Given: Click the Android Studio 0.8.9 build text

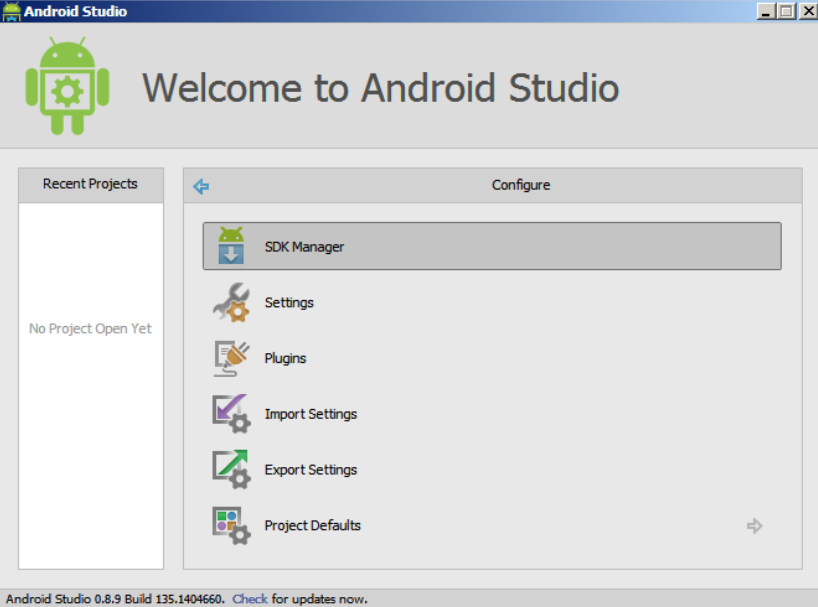Looking at the screenshot, I should [115, 599].
